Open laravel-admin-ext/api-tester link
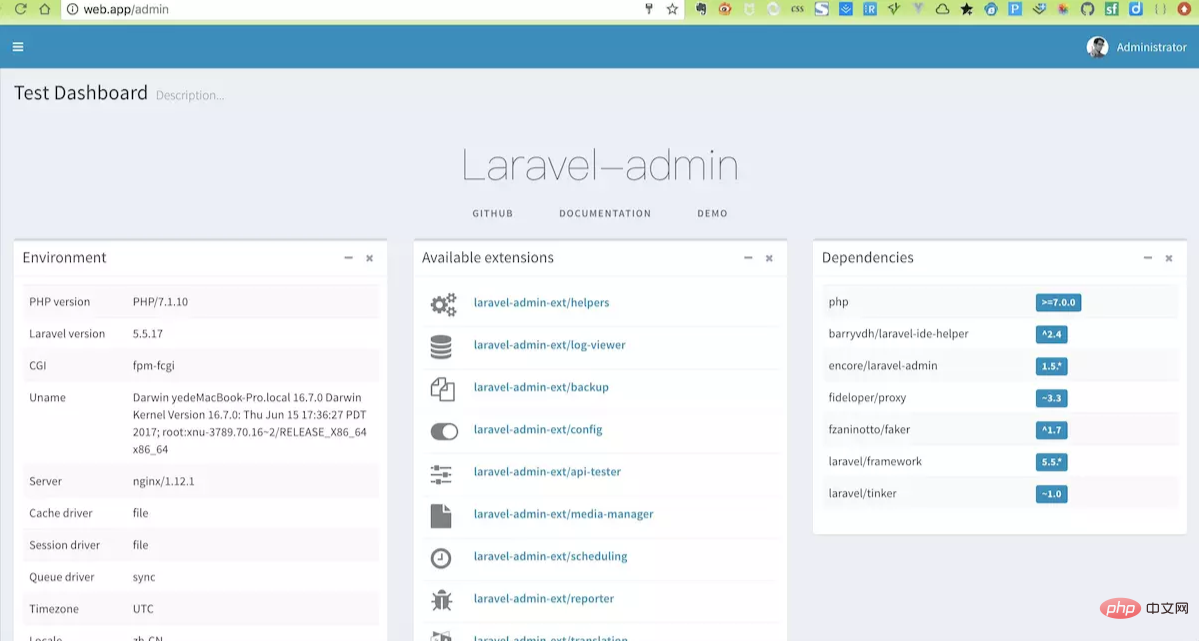The width and height of the screenshot is (1199, 641). (x=547, y=472)
